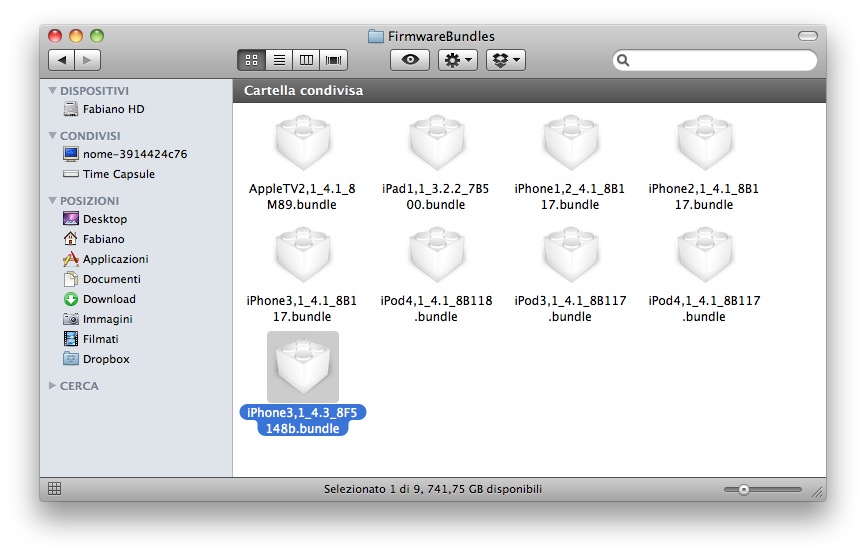Select Desktop in the sidebar
The image size is (866, 556).
point(104,219)
